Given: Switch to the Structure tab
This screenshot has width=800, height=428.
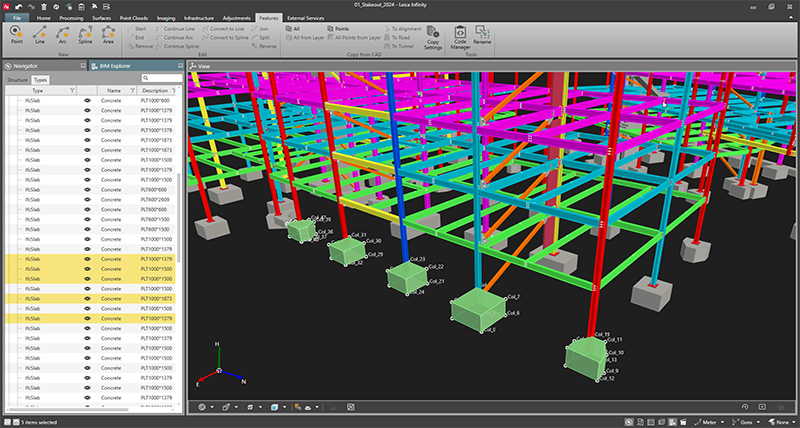Looking at the screenshot, I should pos(17,78).
